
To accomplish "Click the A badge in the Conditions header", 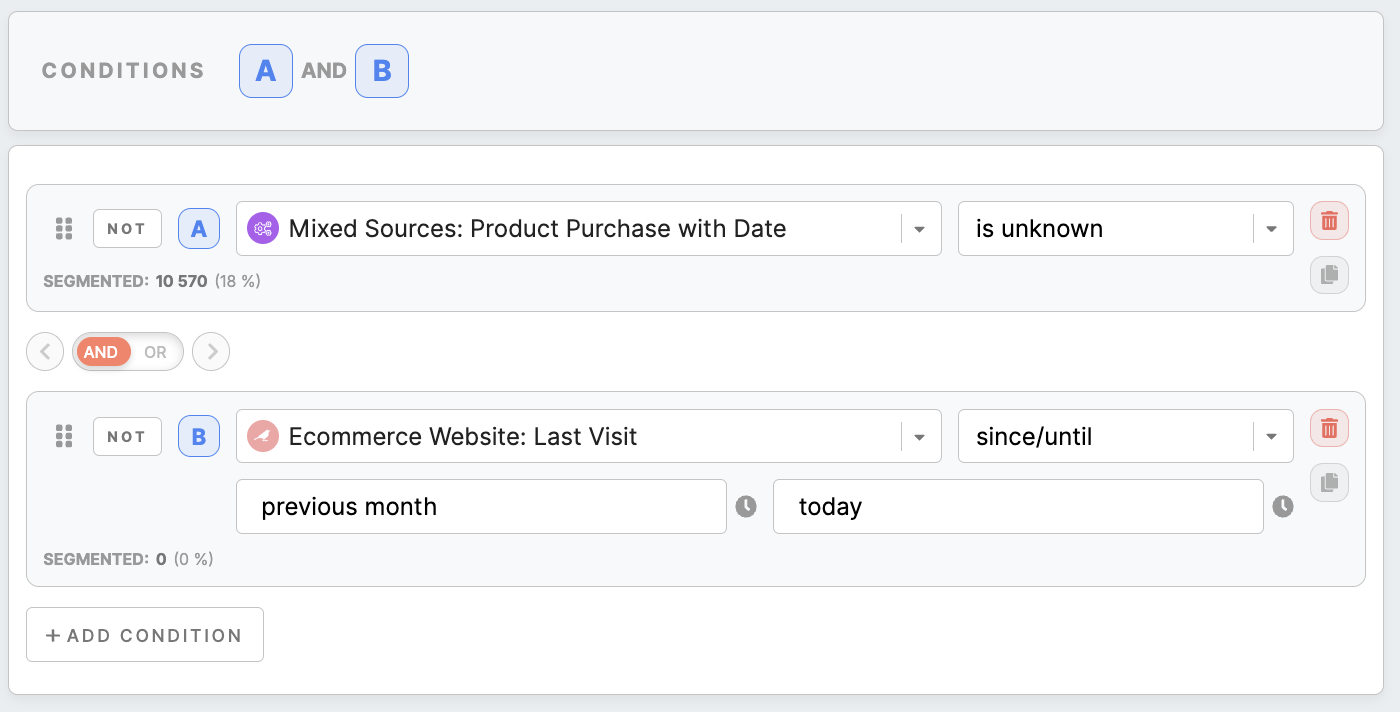I will [266, 71].
